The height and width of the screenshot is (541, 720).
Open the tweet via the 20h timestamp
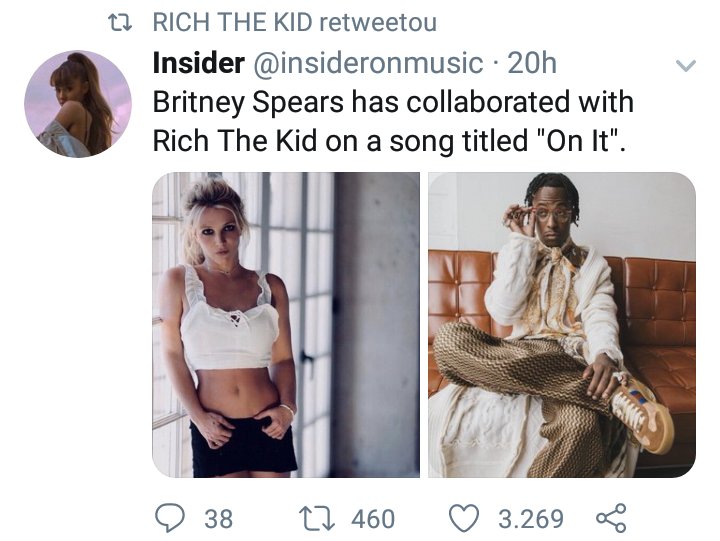533,64
